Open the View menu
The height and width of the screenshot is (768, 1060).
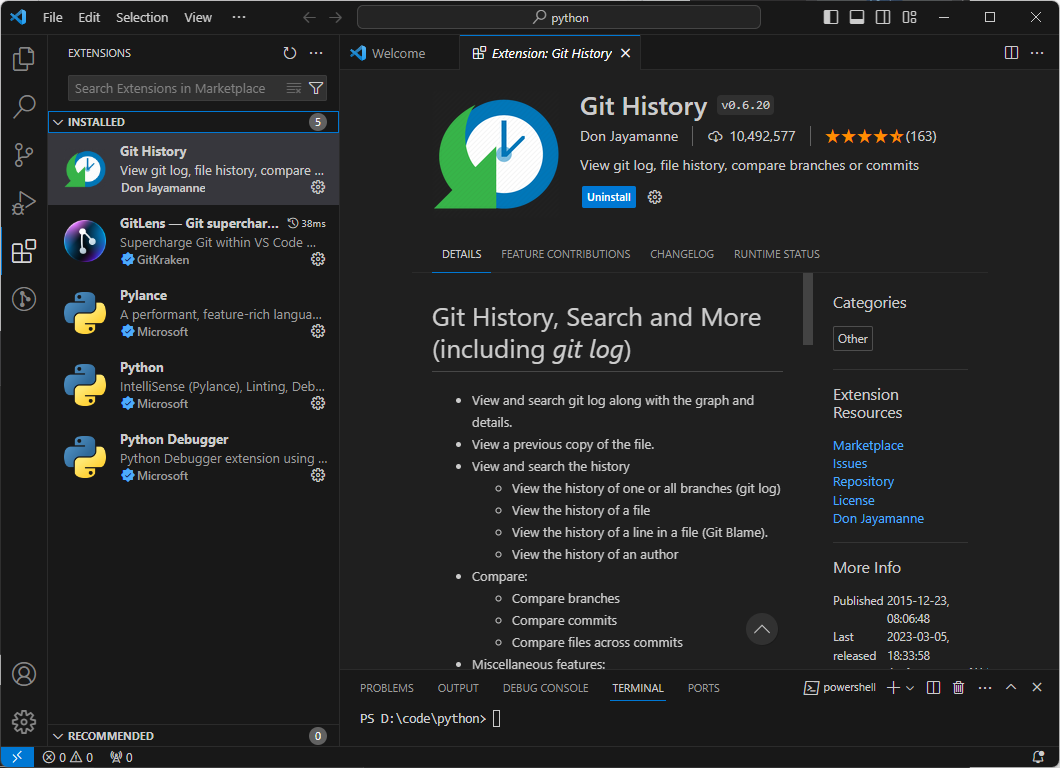(198, 17)
